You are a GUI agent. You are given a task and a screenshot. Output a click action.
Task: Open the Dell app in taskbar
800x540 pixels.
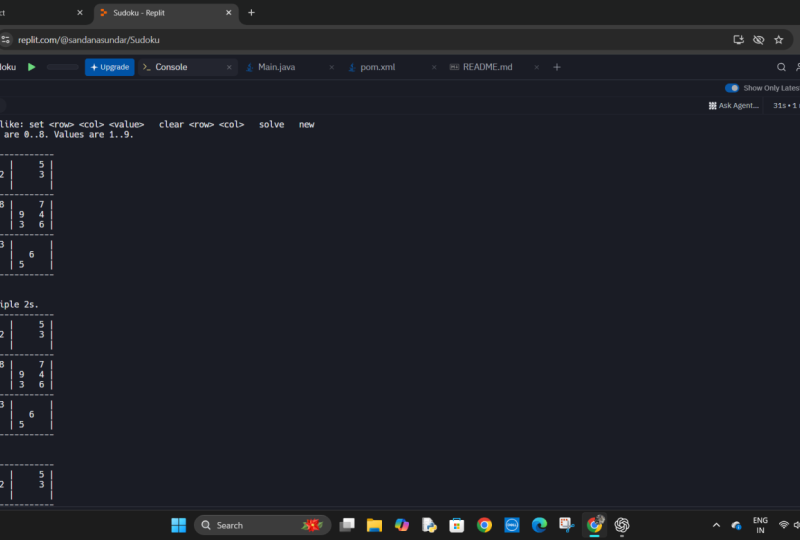click(x=512, y=525)
